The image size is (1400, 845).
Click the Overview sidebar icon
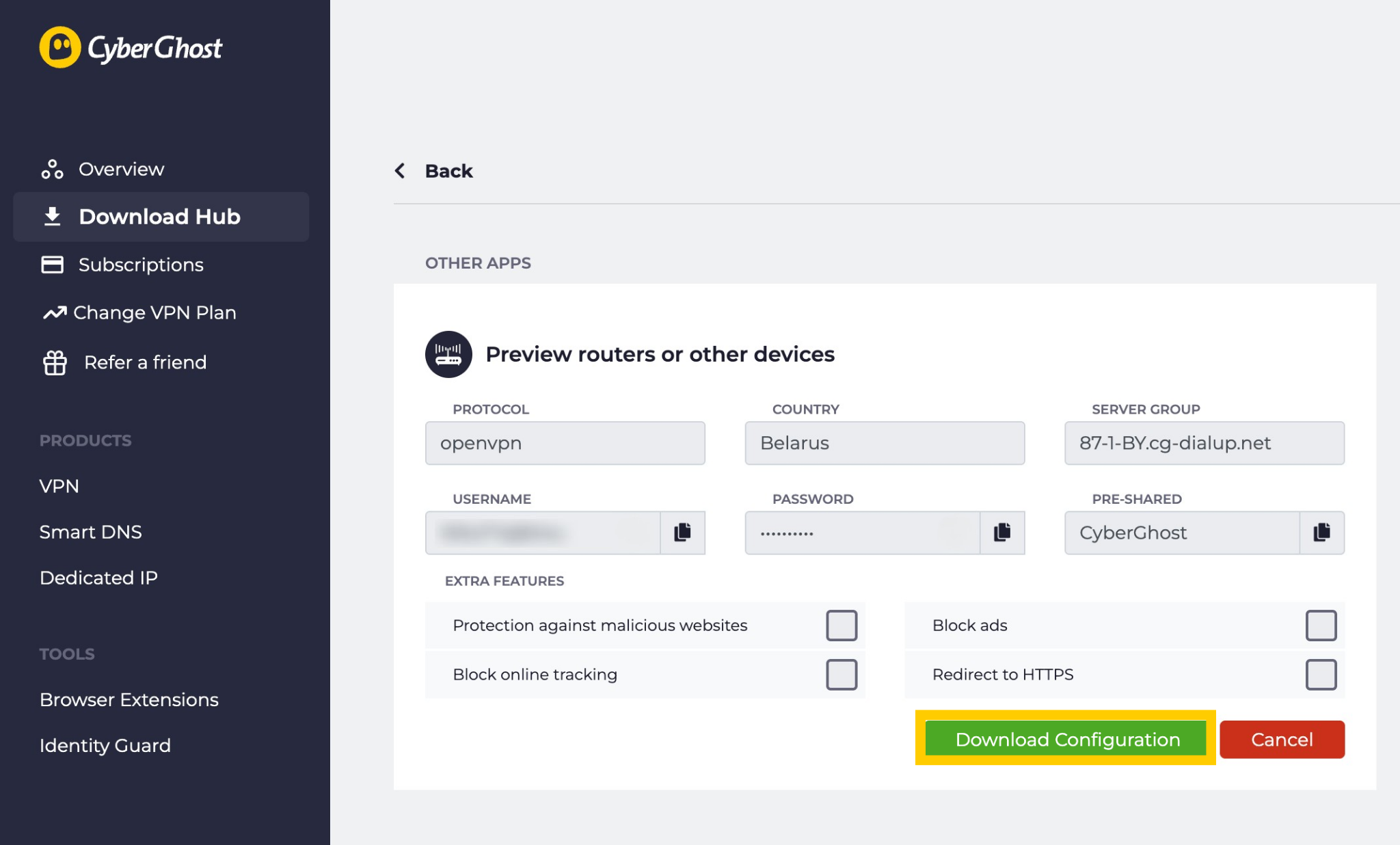coord(52,170)
